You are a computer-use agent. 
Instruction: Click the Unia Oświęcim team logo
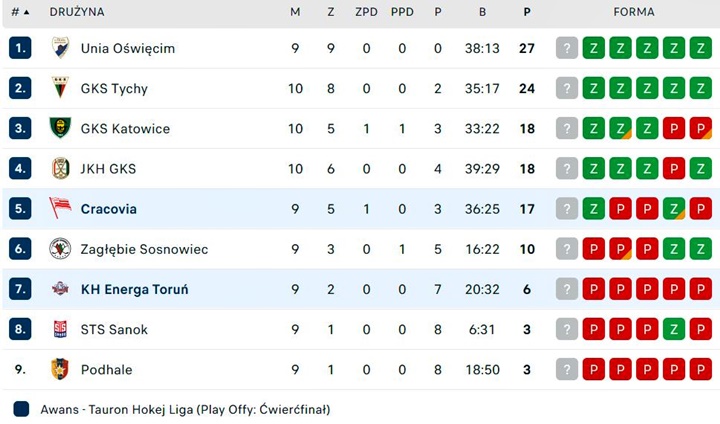point(60,48)
